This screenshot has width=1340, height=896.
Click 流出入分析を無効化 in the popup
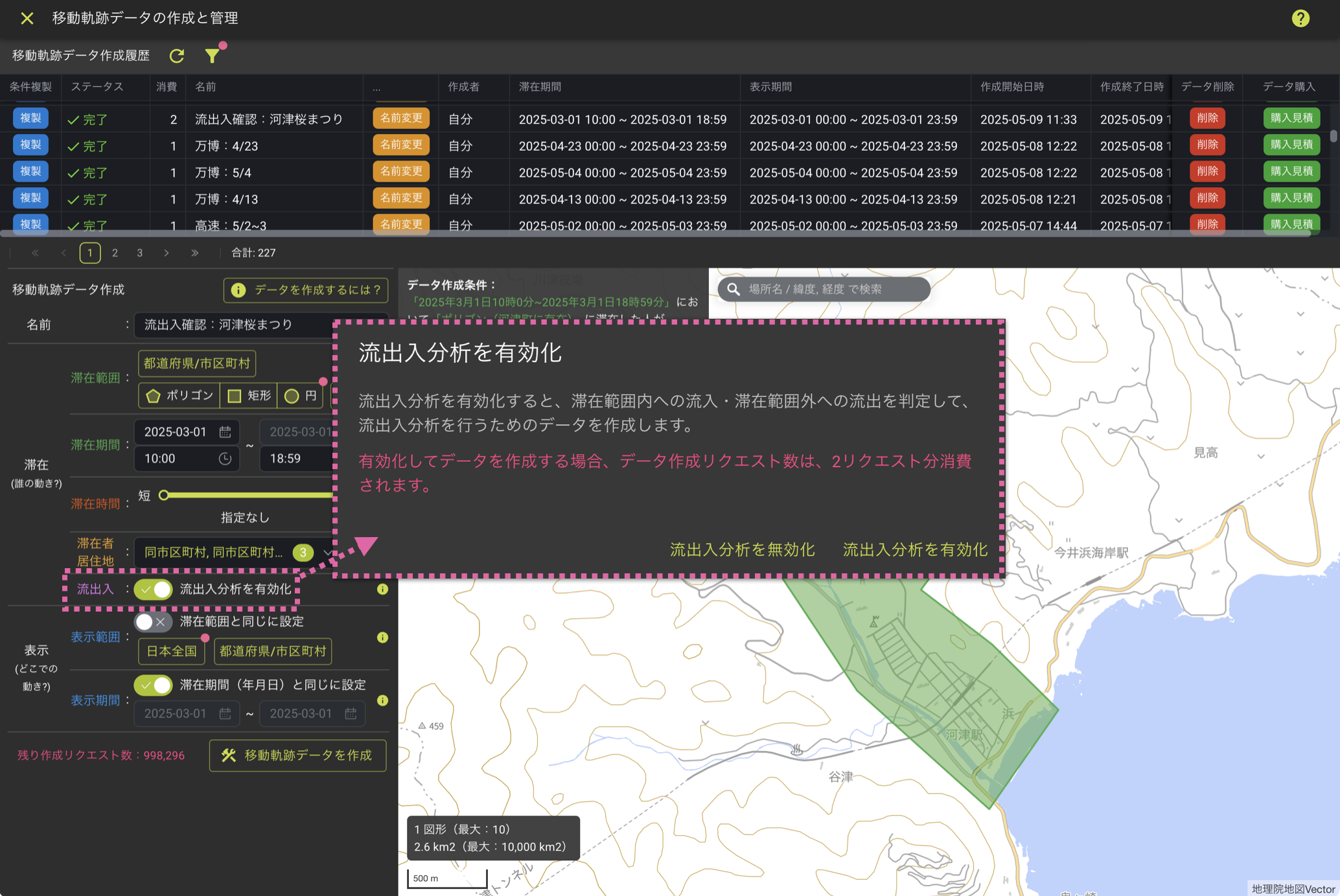coord(742,549)
